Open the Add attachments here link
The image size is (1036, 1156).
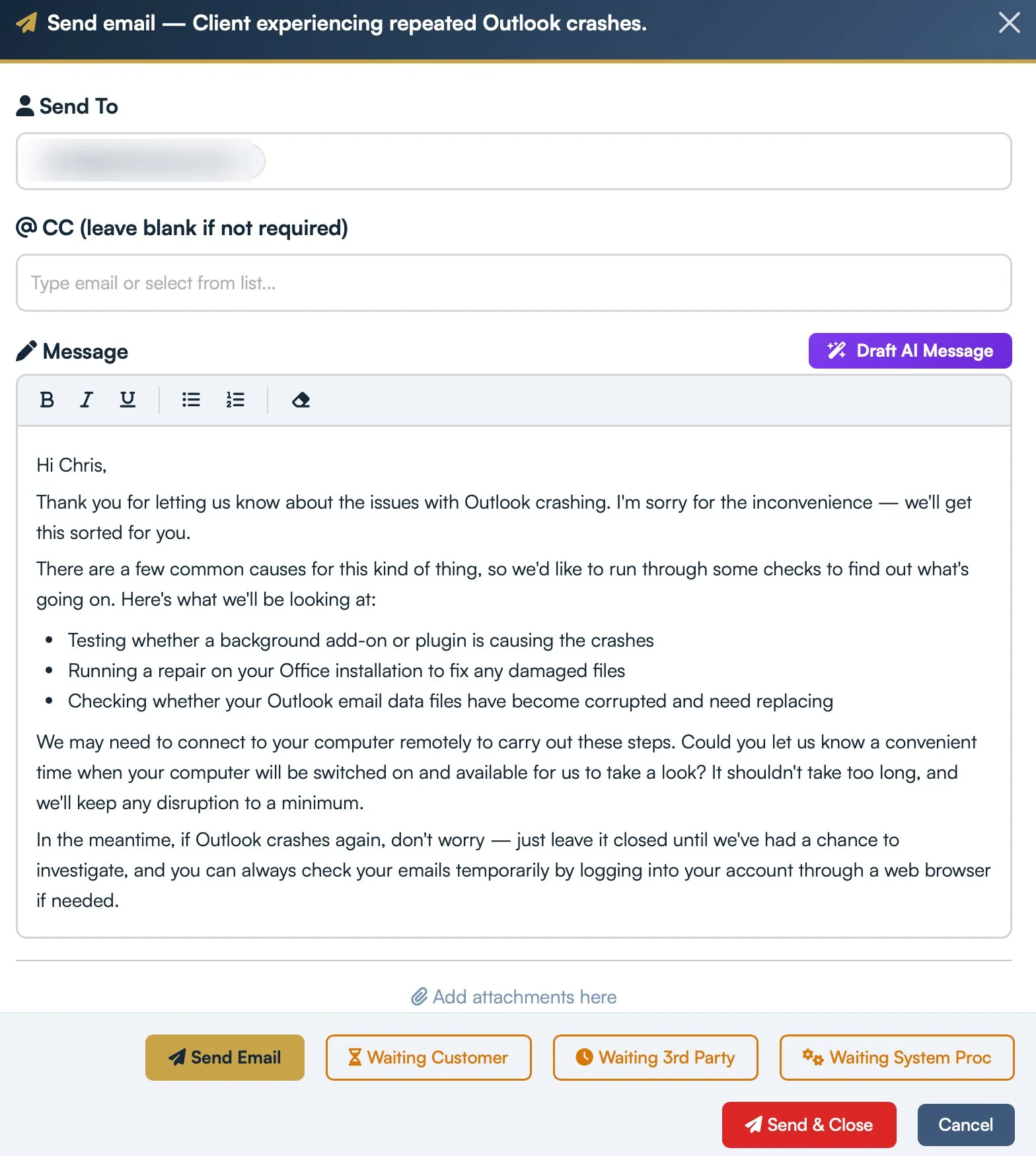point(523,997)
